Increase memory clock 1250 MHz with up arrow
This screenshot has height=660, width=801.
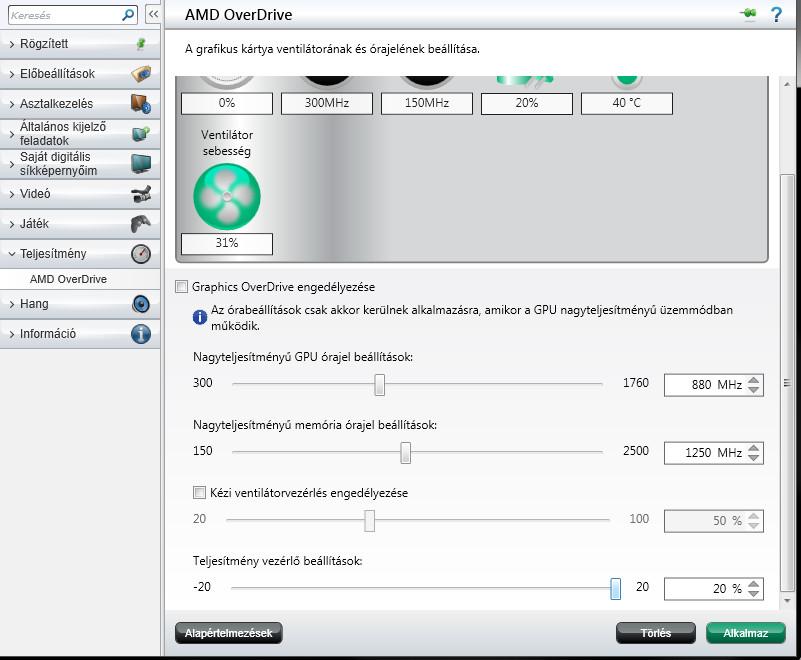(753, 447)
